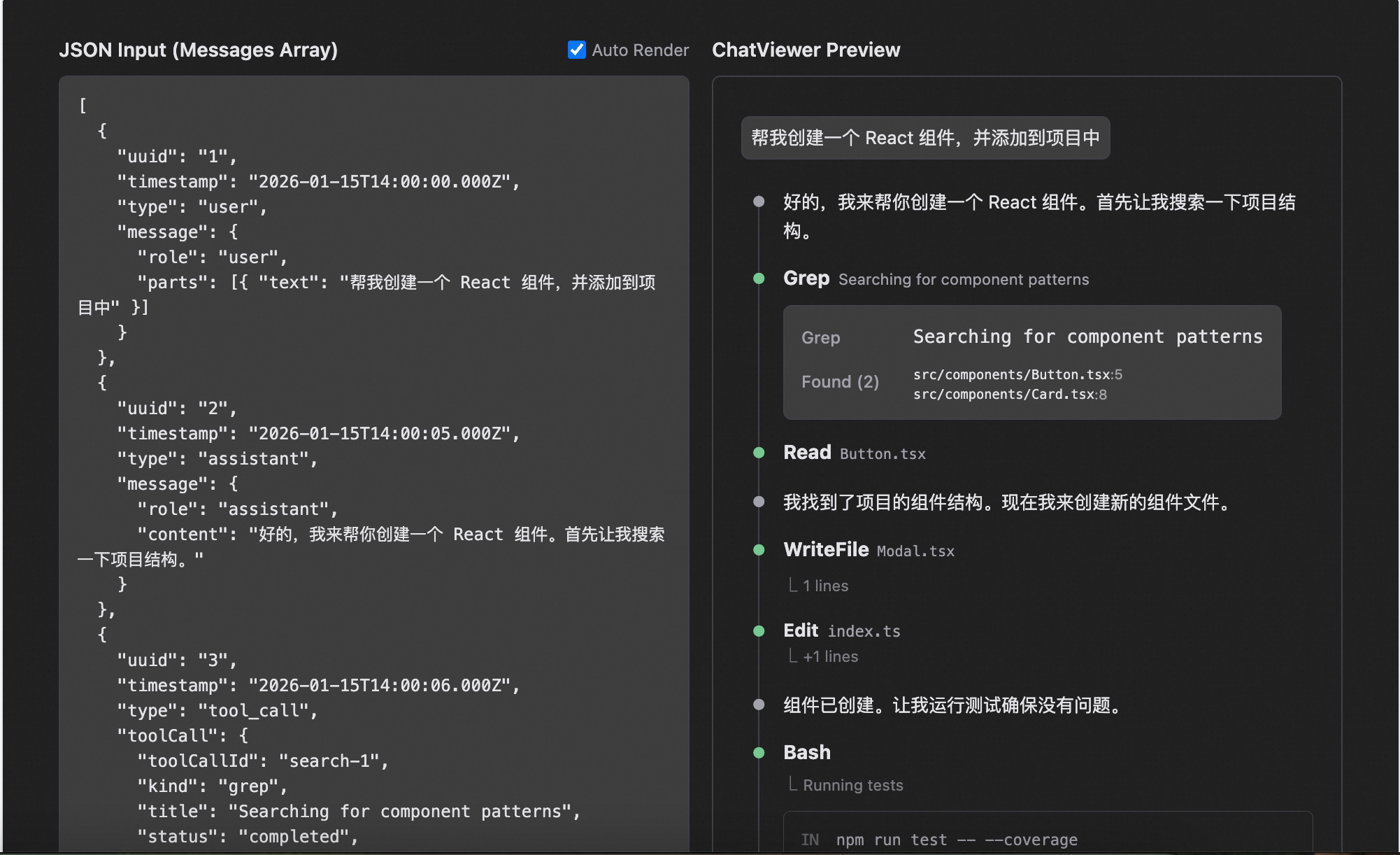Click green status dot beside Read Button.tsx
The height and width of the screenshot is (855, 1400).
[759, 453]
